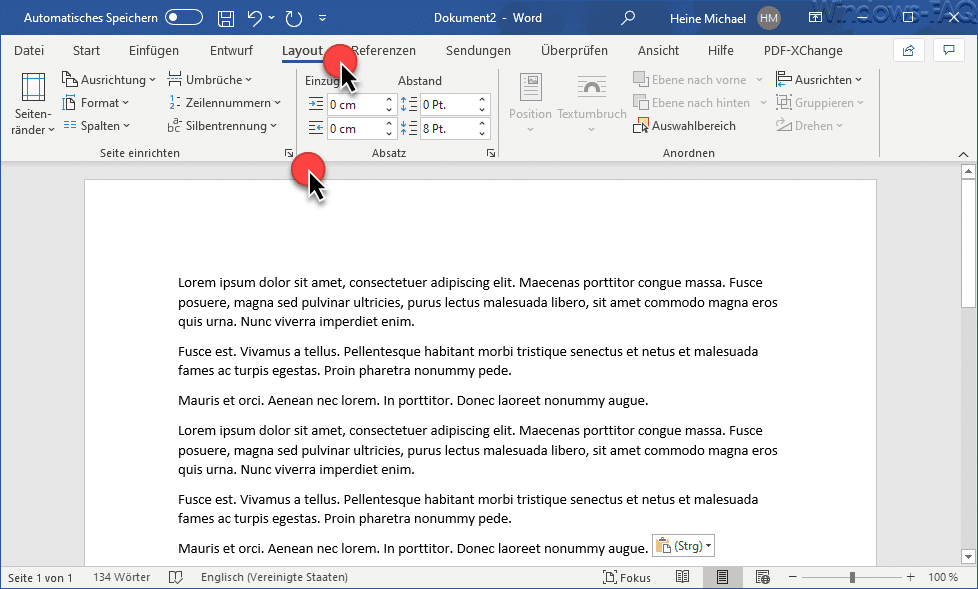
Task: Click the left indent 0 cm field
Action: (x=355, y=104)
